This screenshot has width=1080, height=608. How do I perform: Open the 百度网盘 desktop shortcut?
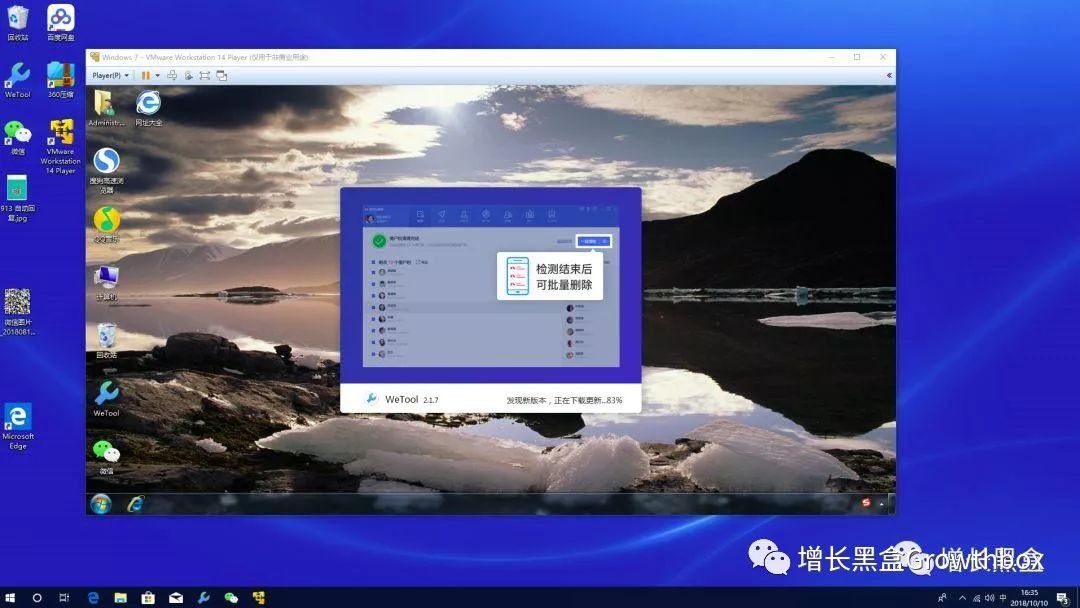point(61,22)
